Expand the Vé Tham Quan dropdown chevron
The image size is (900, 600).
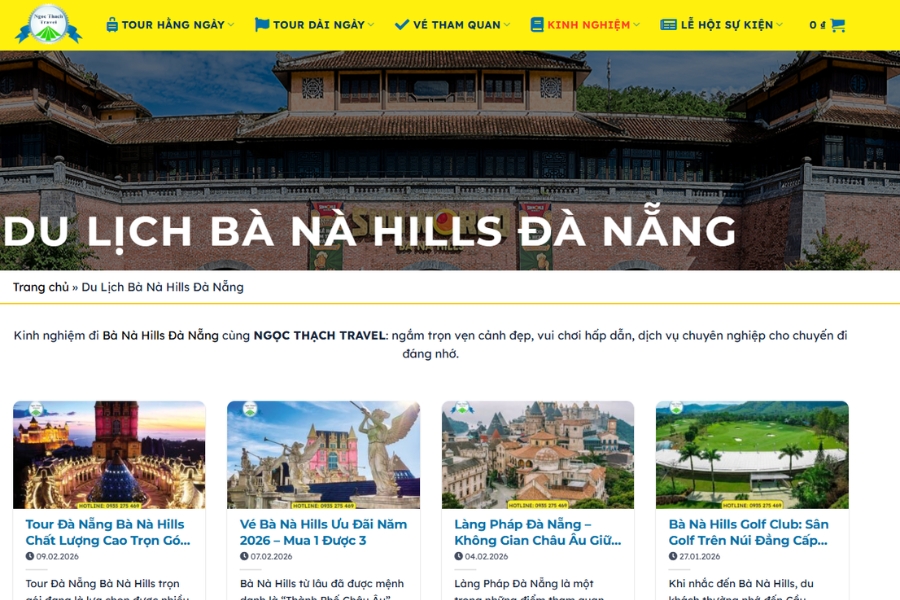(x=507, y=25)
